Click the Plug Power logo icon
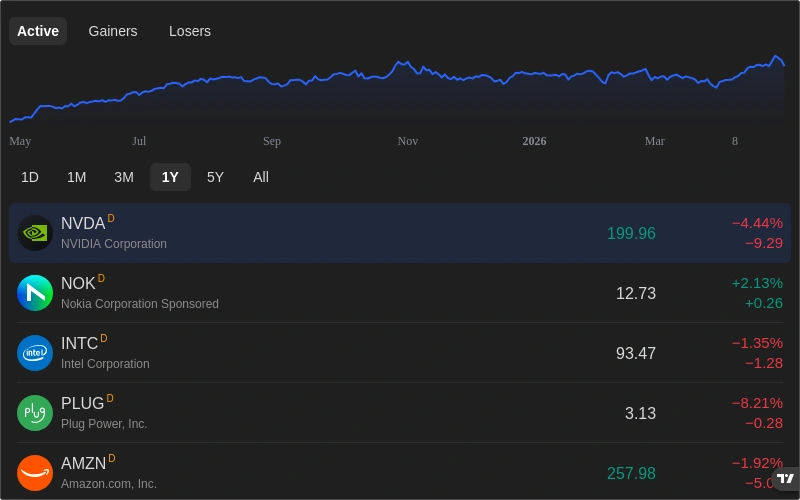The image size is (800, 500). pos(35,413)
